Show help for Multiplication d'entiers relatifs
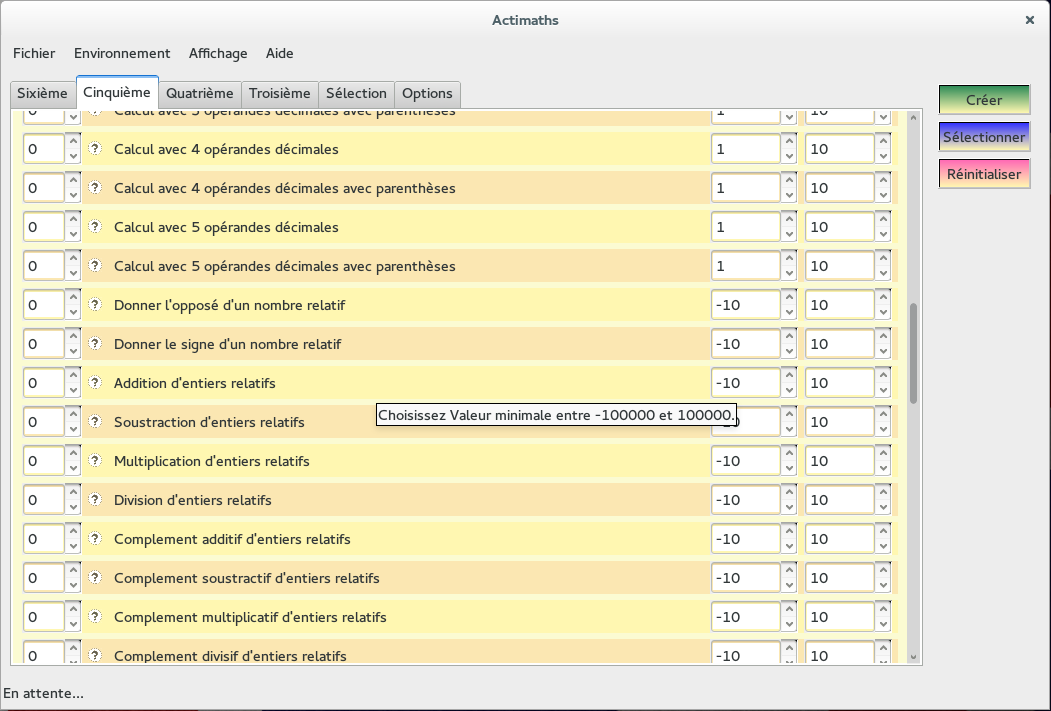This screenshot has width=1051, height=711. coord(96,461)
